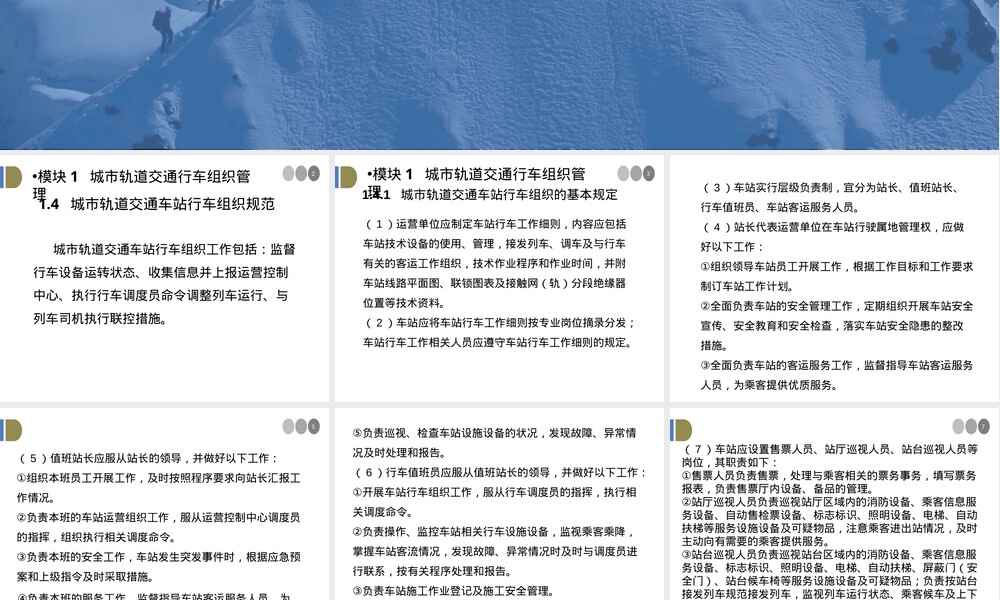This screenshot has width=1000, height=600.
Task: Click the slide number 7 badge
Action: click(x=983, y=427)
